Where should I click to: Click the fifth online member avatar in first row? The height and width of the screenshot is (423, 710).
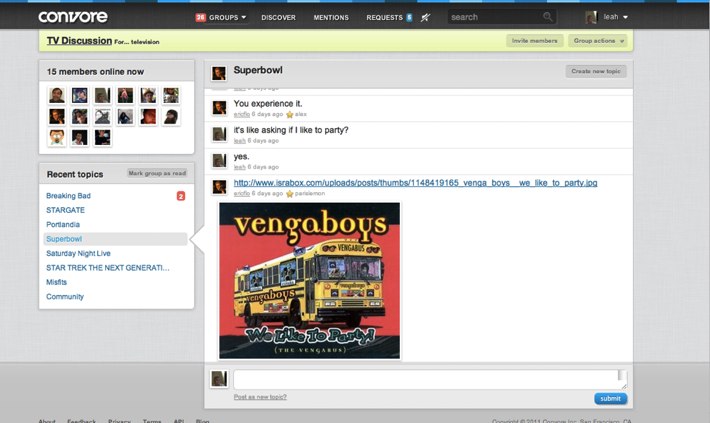point(148,95)
